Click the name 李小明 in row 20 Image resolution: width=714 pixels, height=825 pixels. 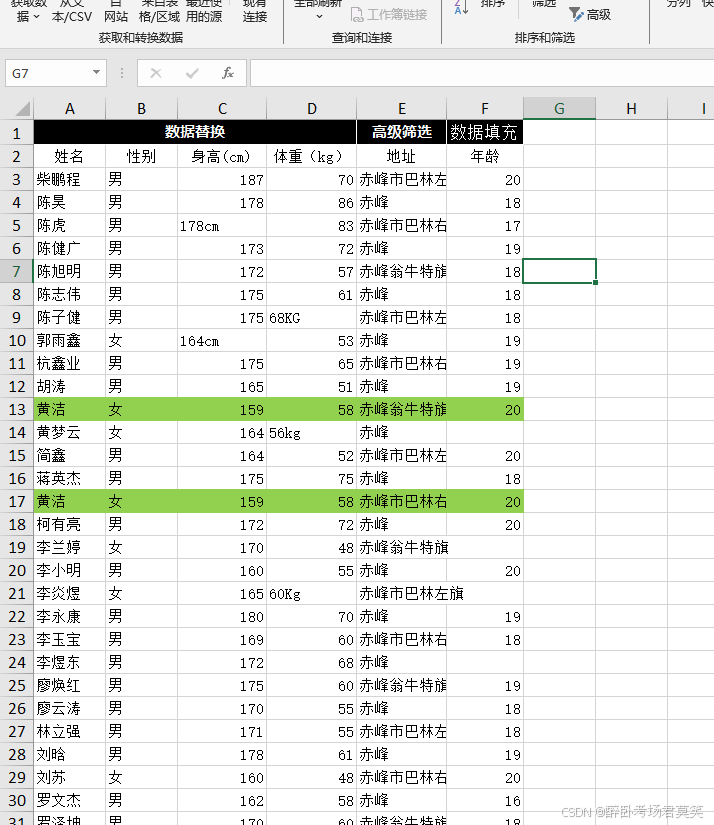[x=69, y=571]
